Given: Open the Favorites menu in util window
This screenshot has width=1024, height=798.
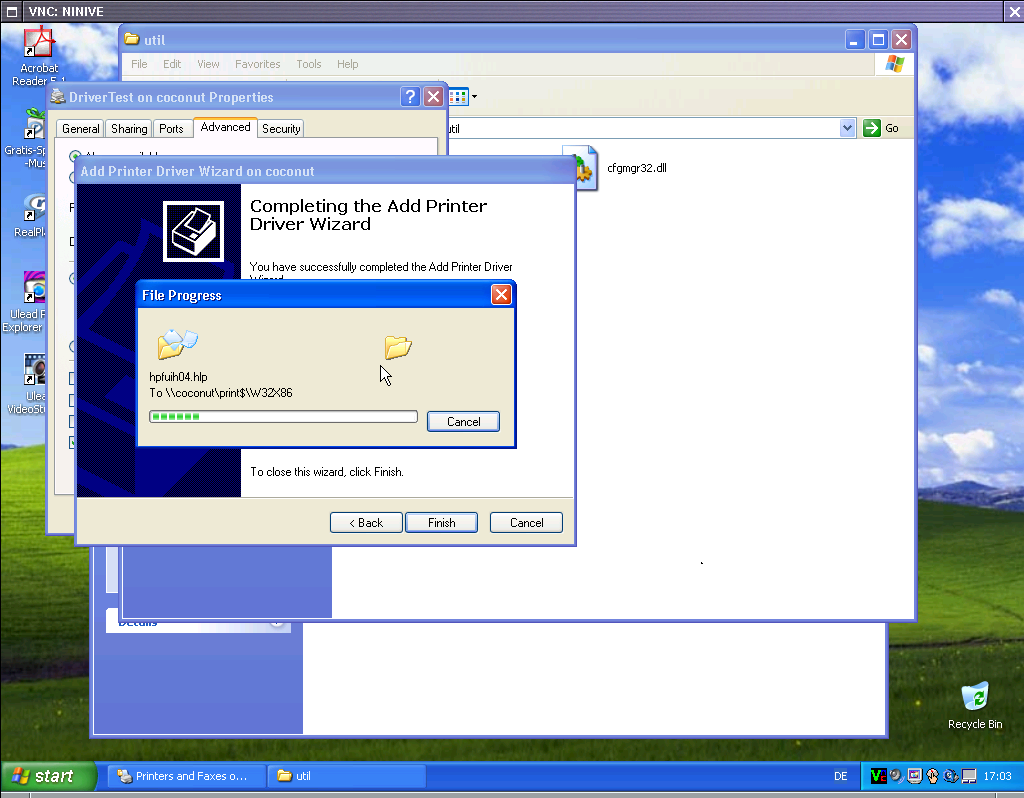Looking at the screenshot, I should coord(257,64).
